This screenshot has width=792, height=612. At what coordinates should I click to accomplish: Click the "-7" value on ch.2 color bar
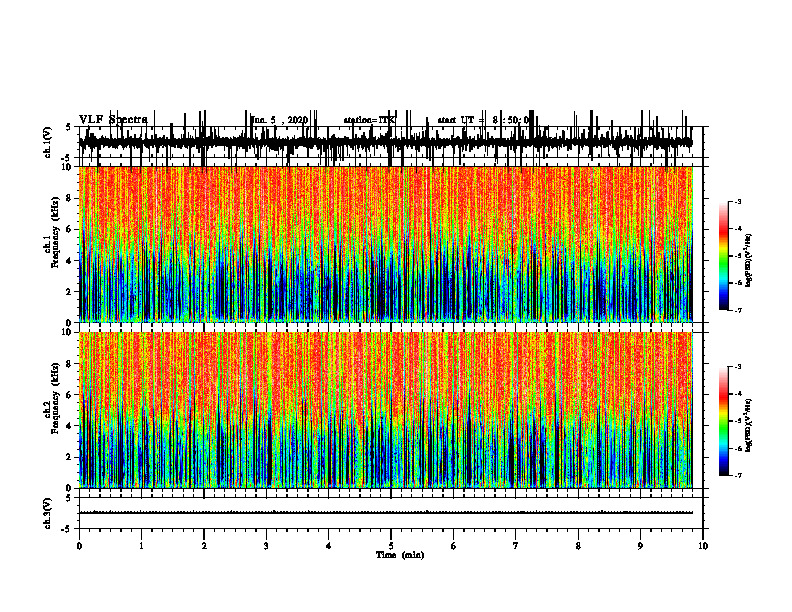pos(737,475)
